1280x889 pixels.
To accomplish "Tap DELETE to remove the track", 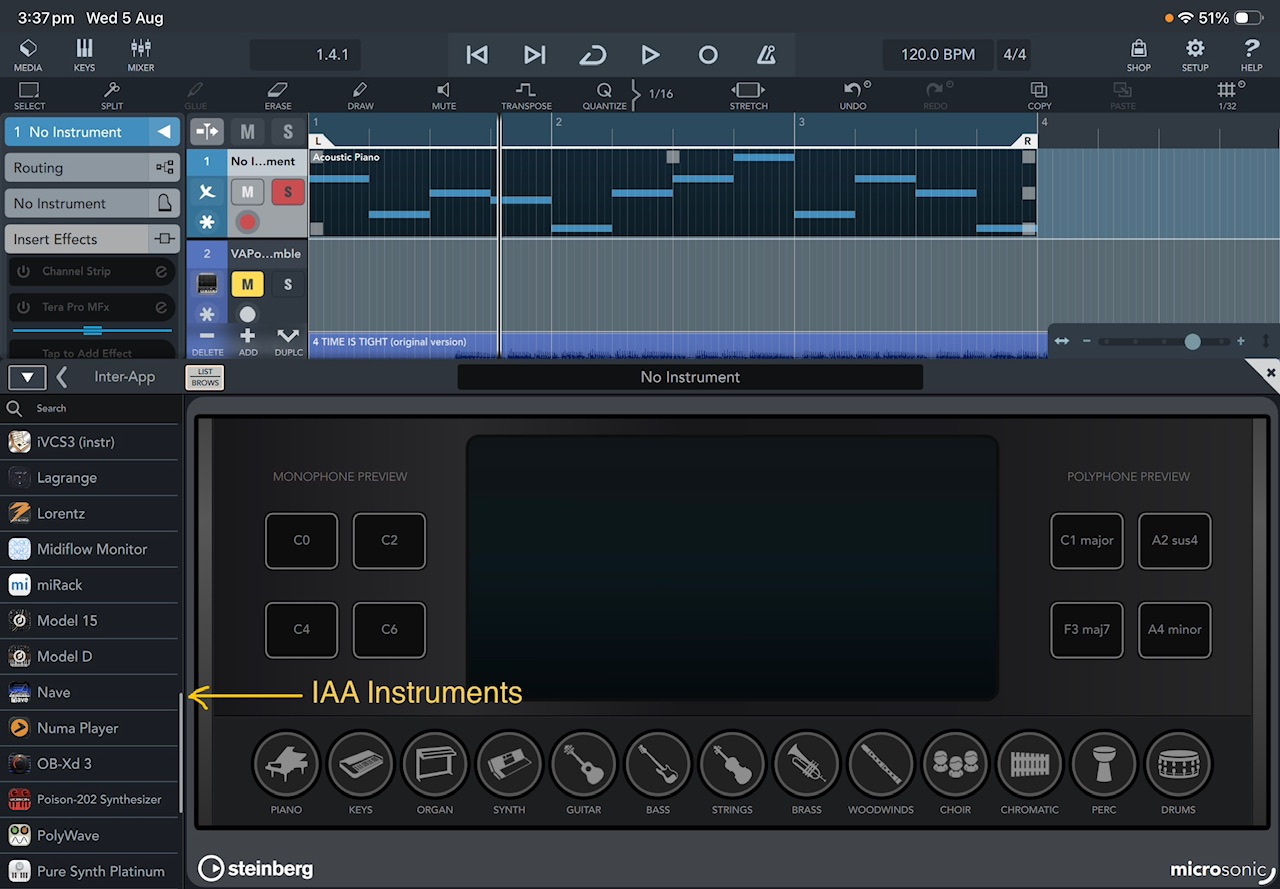I will [207, 342].
